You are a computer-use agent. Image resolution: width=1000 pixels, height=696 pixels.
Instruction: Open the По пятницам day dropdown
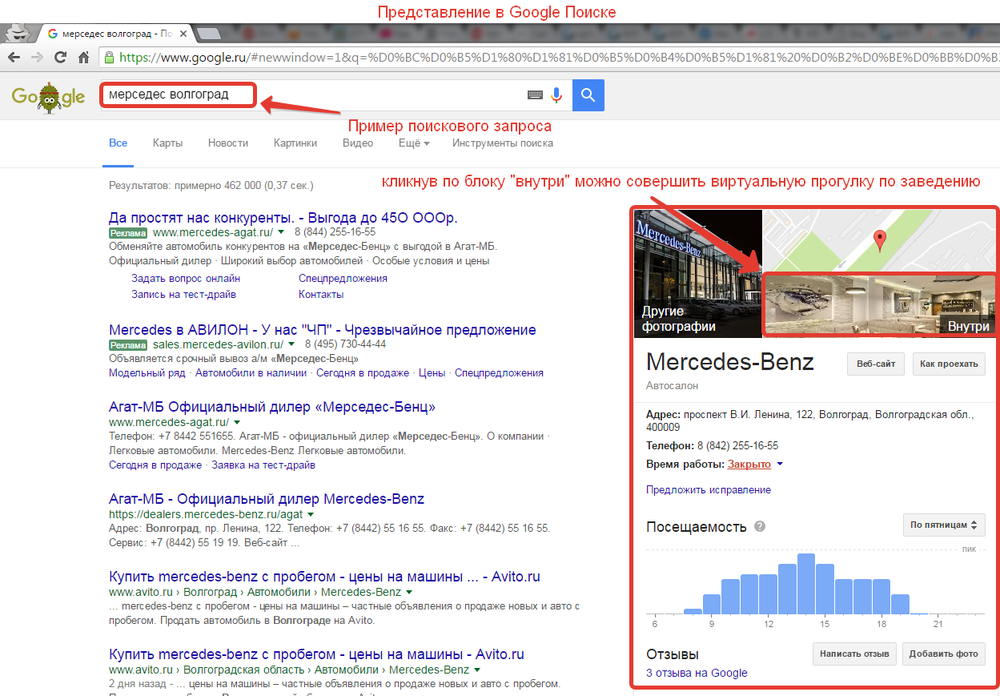click(x=943, y=524)
